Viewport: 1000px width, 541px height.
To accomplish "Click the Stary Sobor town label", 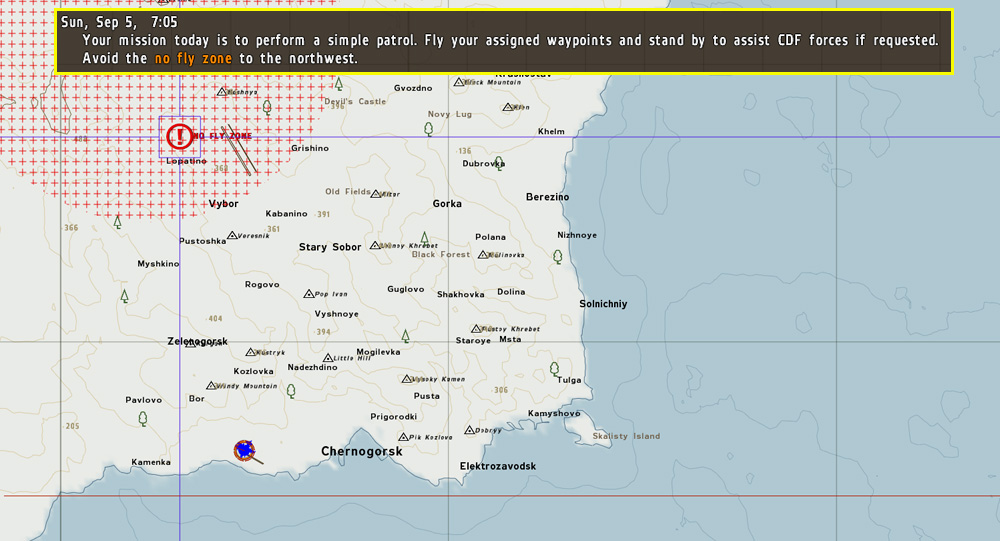I will [330, 247].
